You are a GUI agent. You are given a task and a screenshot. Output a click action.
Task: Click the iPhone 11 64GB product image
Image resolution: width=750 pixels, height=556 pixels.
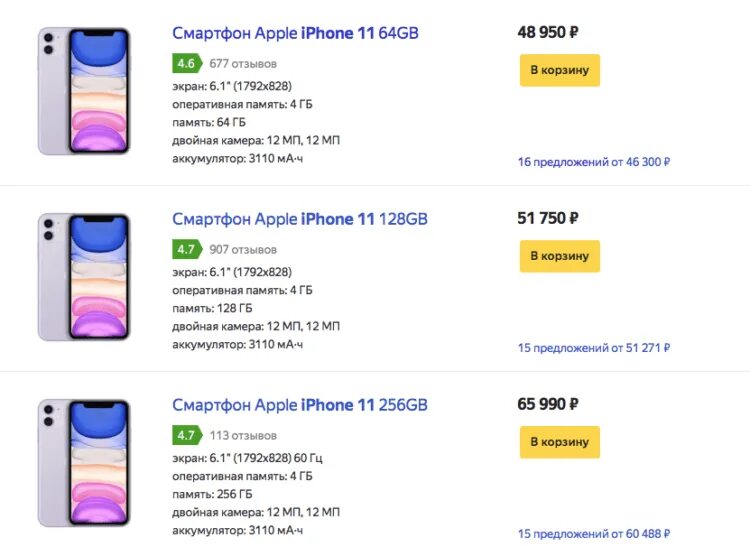(x=84, y=91)
